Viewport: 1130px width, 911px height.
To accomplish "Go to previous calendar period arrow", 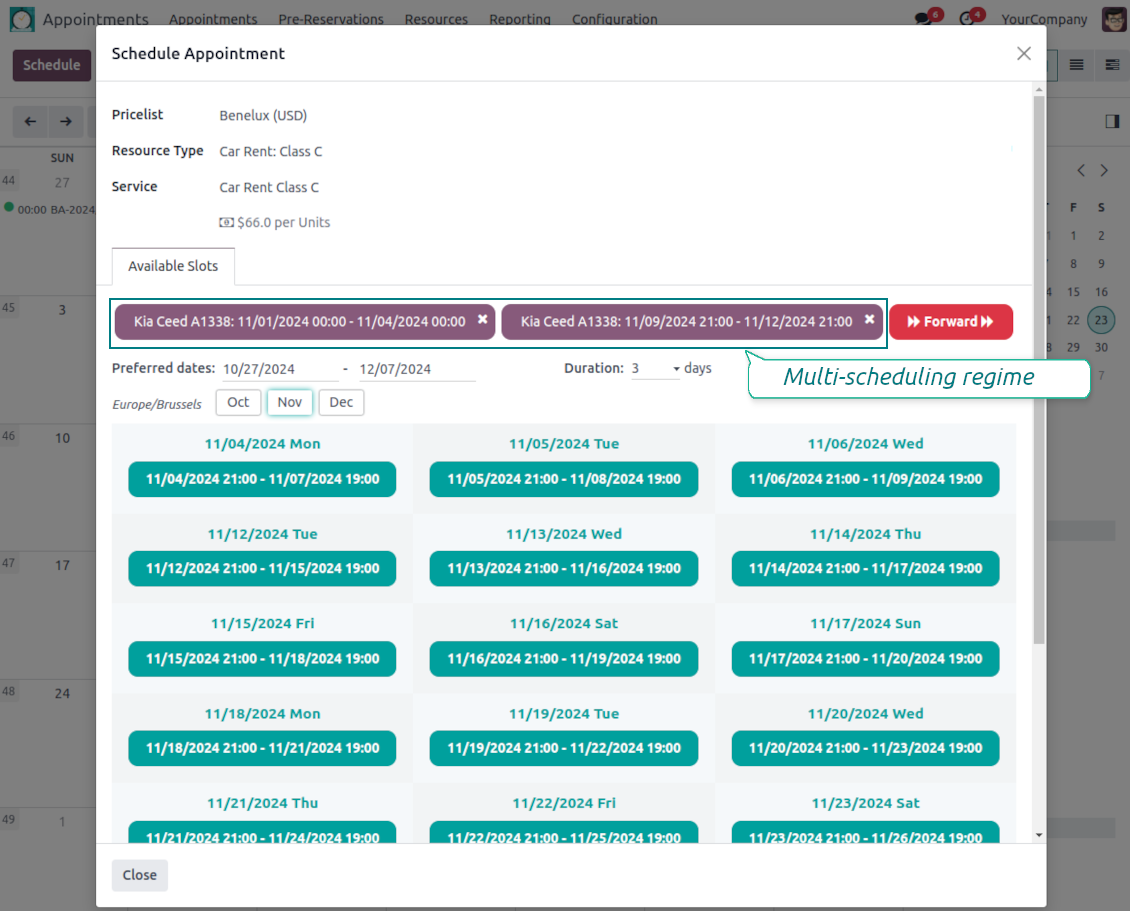I will pyautogui.click(x=31, y=121).
